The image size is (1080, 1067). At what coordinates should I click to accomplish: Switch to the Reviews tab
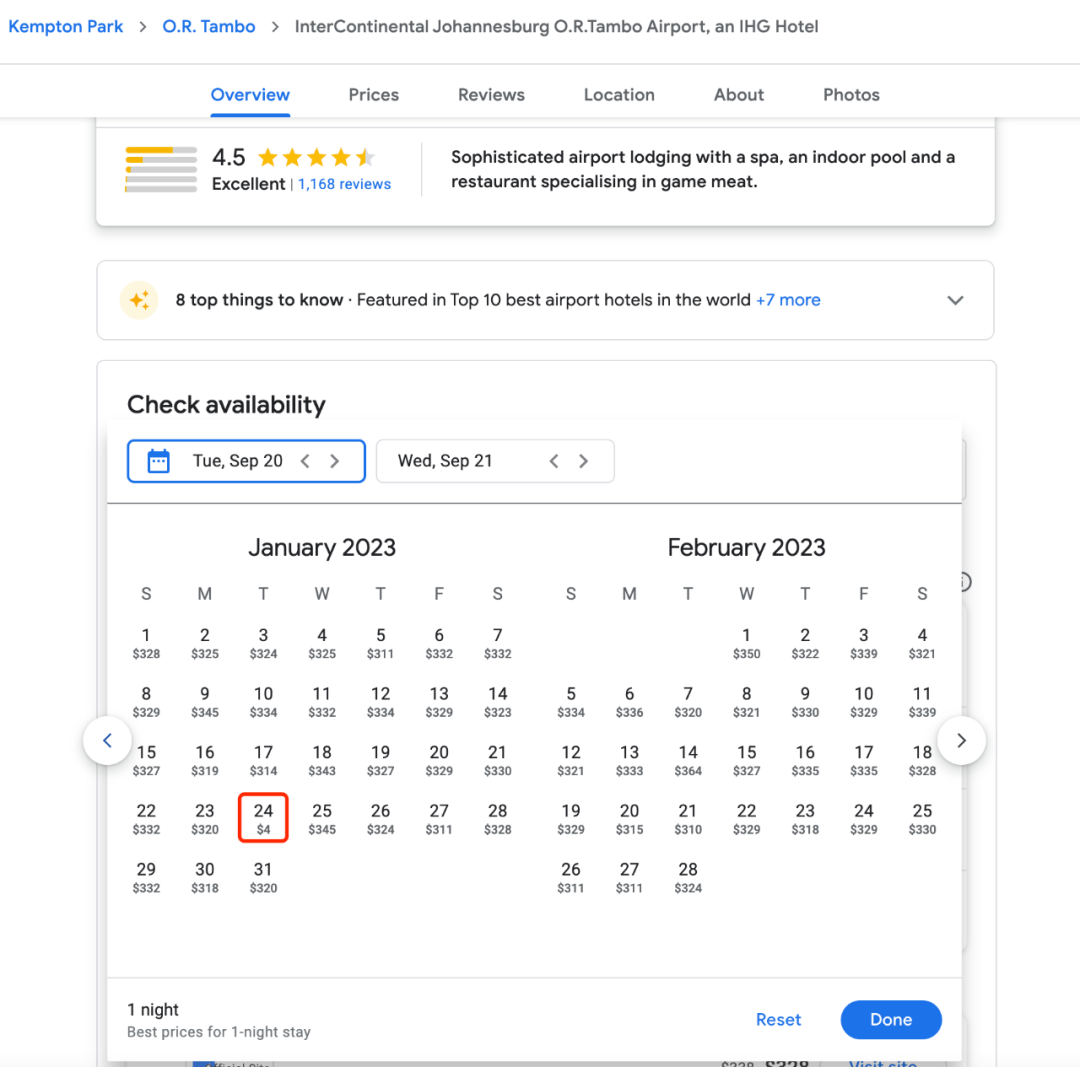(x=491, y=95)
